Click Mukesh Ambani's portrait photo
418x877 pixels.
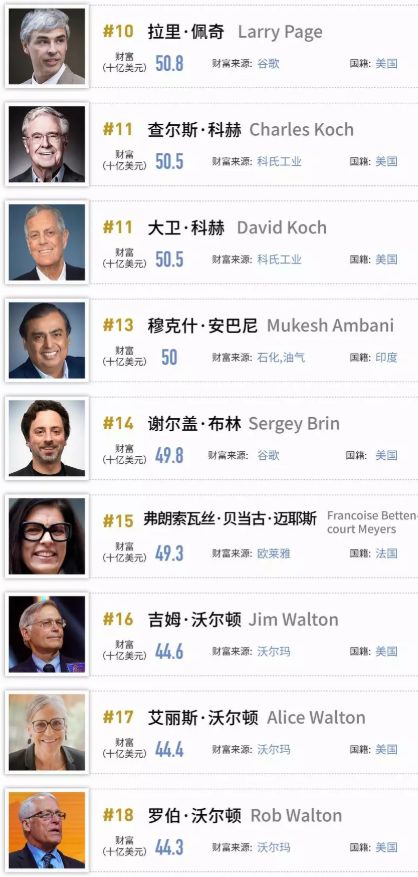tap(47, 340)
